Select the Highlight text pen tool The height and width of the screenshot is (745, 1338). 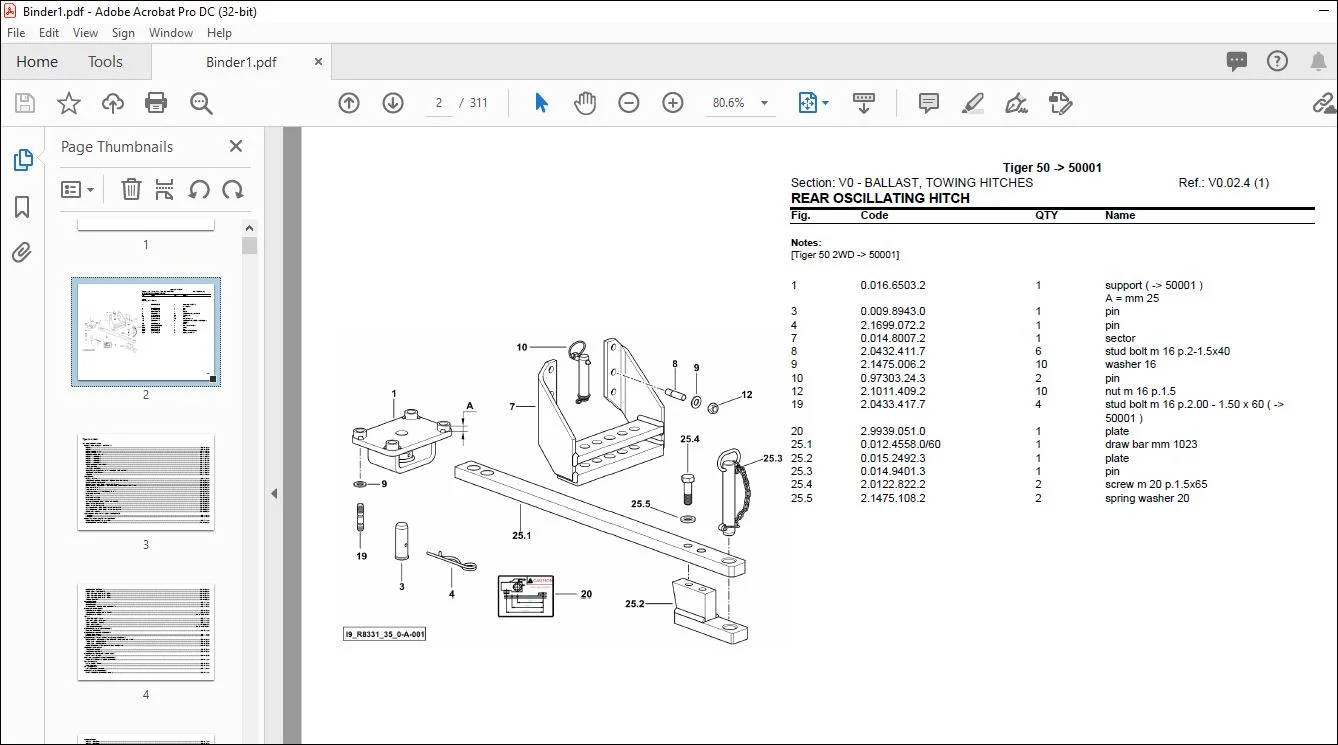coord(973,103)
